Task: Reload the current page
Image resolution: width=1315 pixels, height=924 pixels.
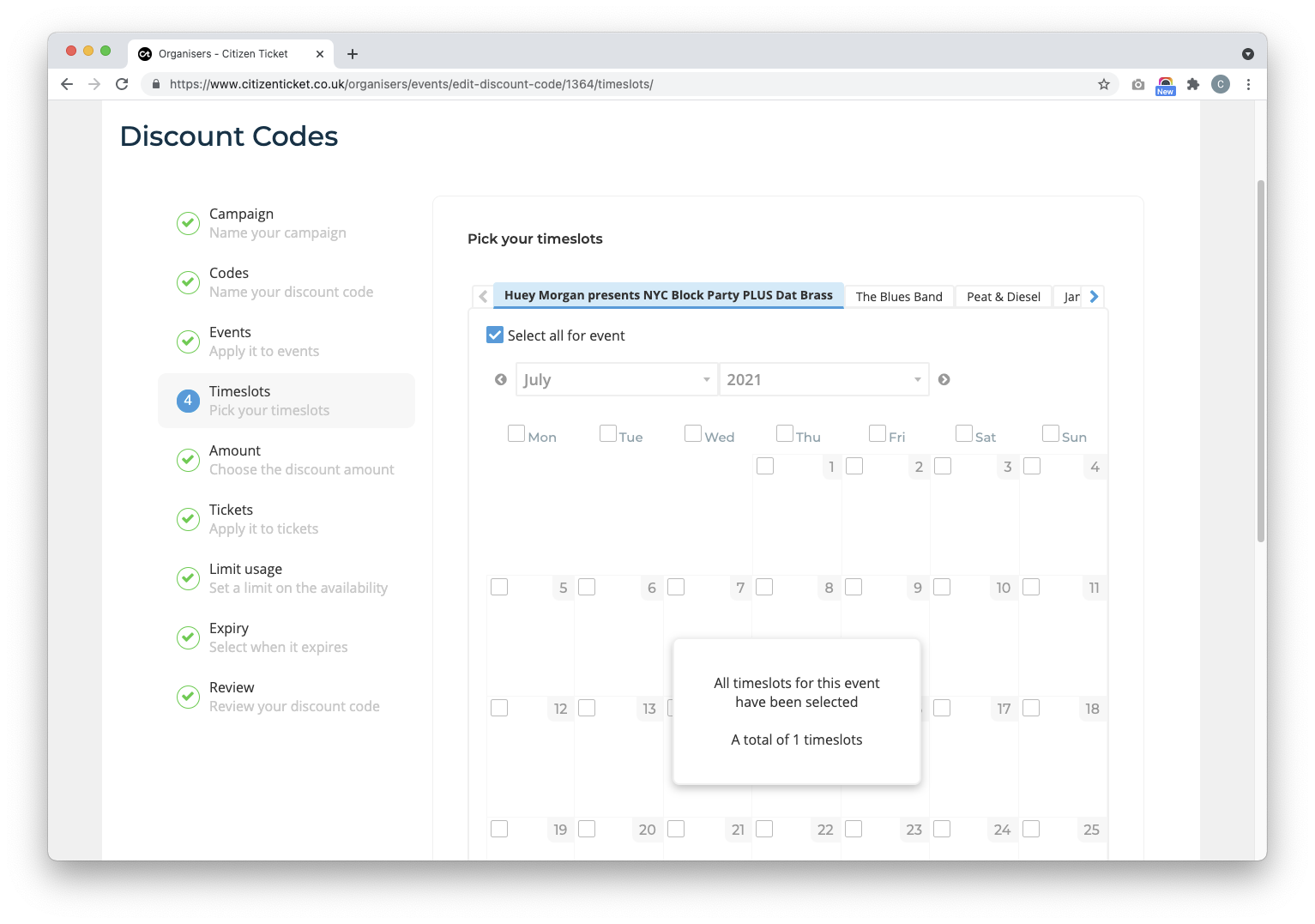Action: pyautogui.click(x=122, y=84)
